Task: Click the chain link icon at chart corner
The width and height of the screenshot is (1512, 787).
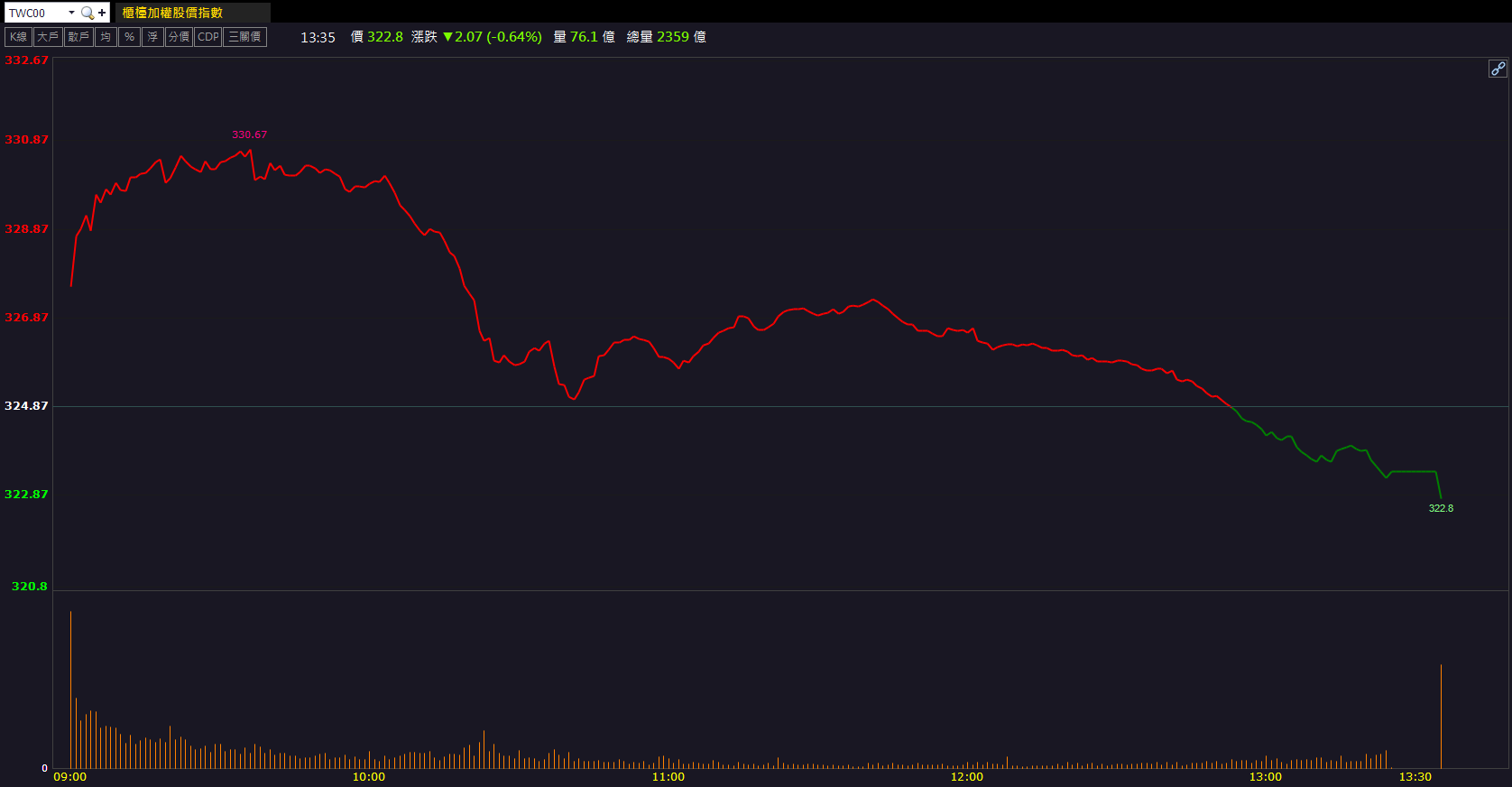Action: click(x=1498, y=69)
